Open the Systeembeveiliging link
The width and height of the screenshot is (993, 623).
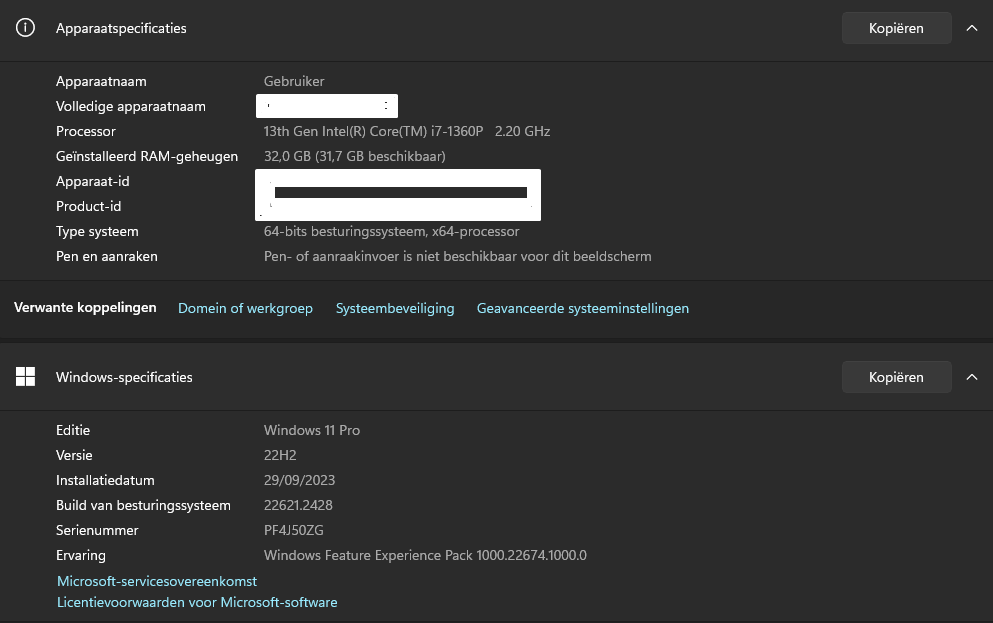click(x=395, y=308)
